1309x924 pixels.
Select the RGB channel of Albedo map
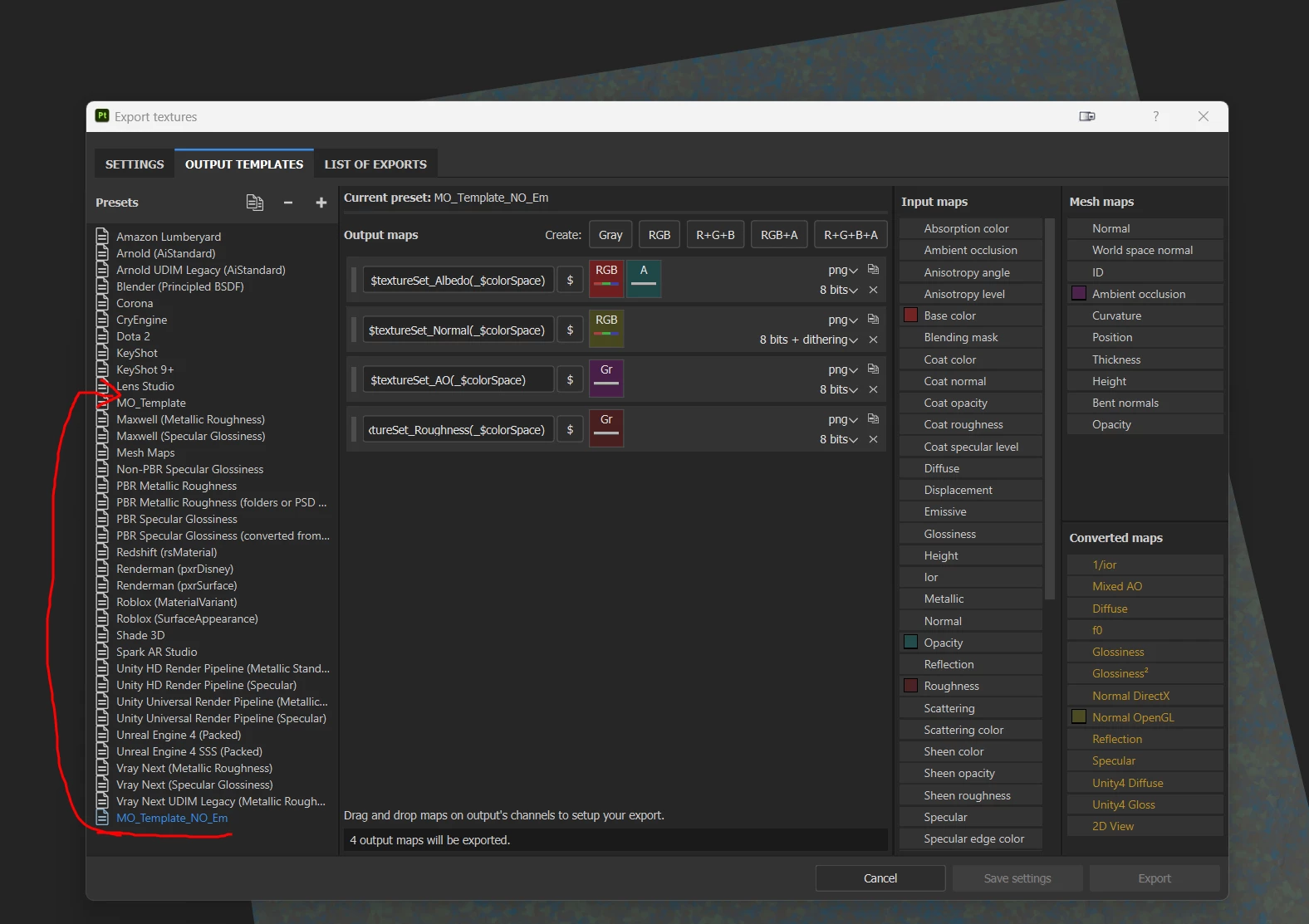click(x=606, y=279)
